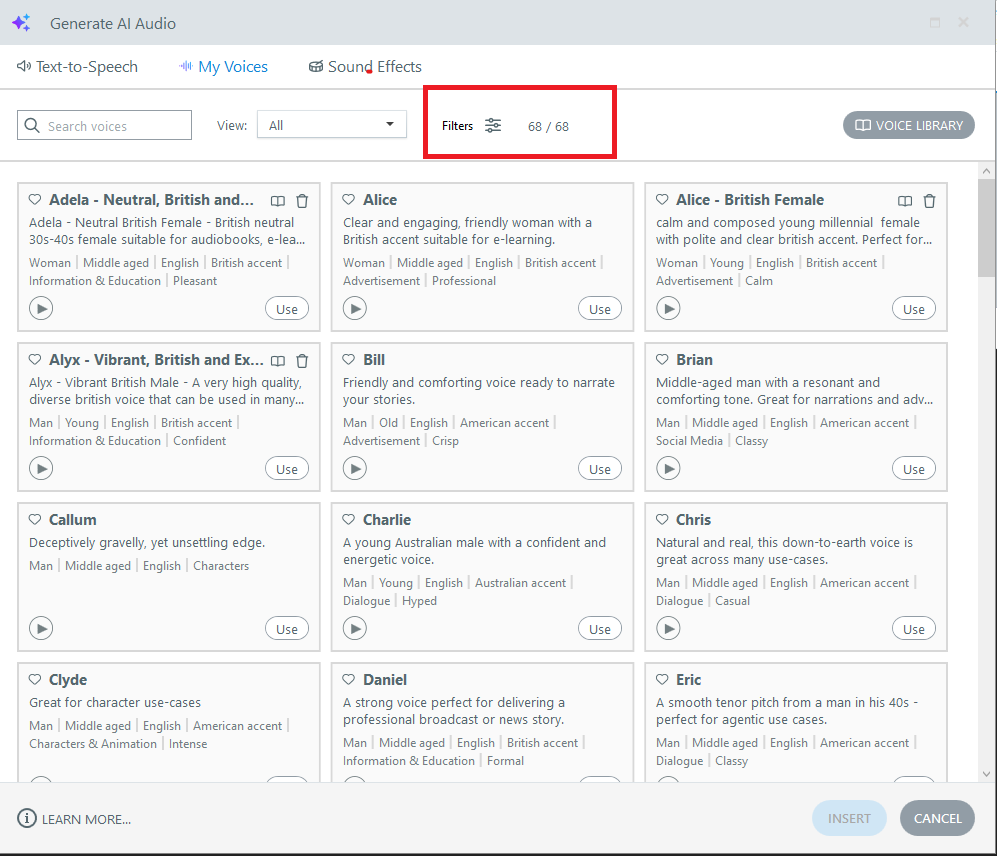The width and height of the screenshot is (997, 856).
Task: Favorite the Alice voice with heart
Action: point(349,200)
